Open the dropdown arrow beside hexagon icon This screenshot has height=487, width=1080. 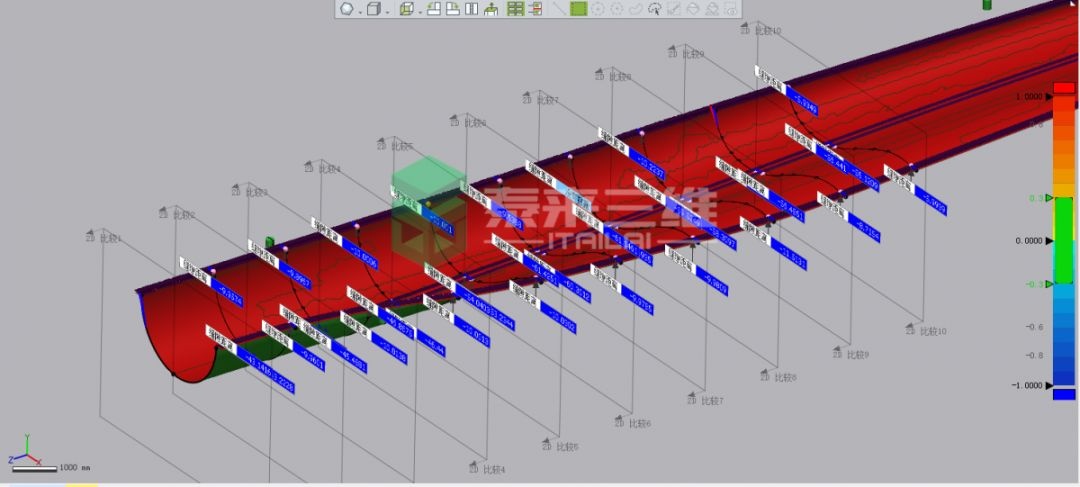(x=359, y=10)
